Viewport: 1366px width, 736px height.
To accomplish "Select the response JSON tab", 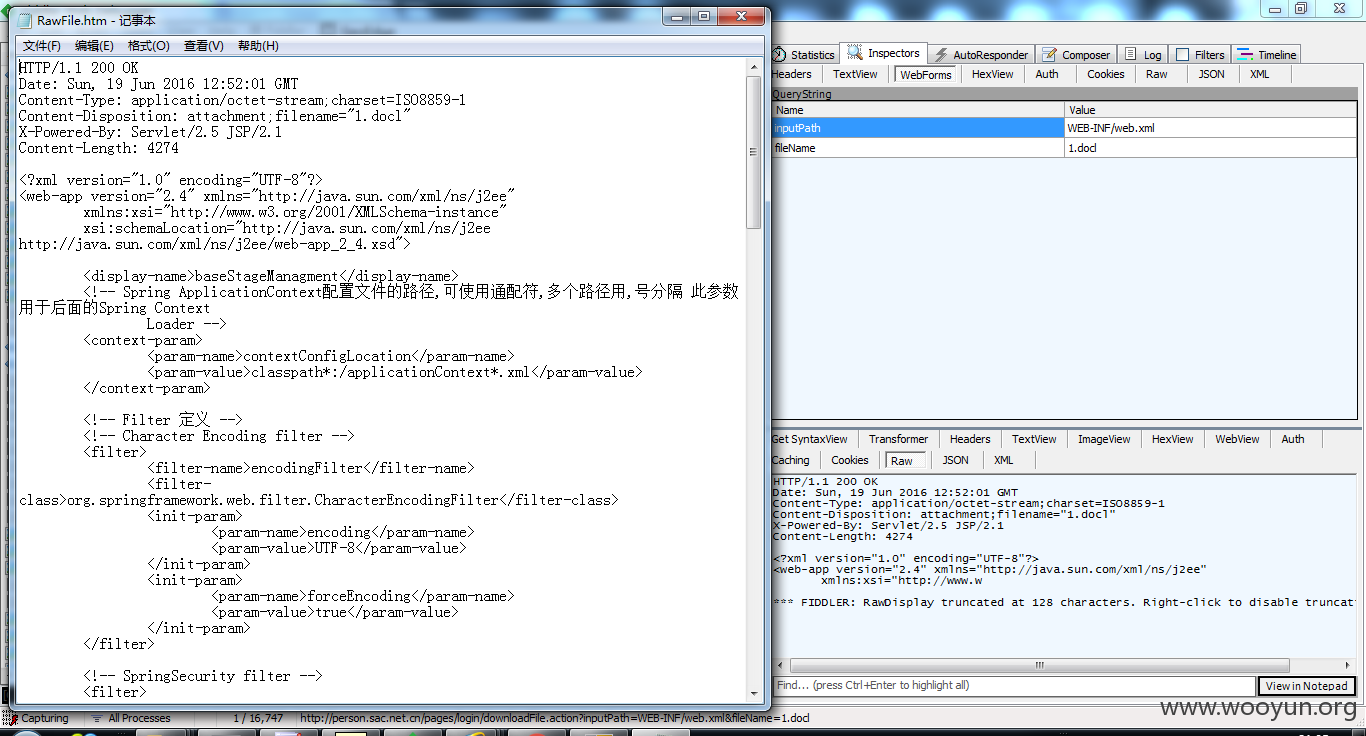I will tap(955, 460).
